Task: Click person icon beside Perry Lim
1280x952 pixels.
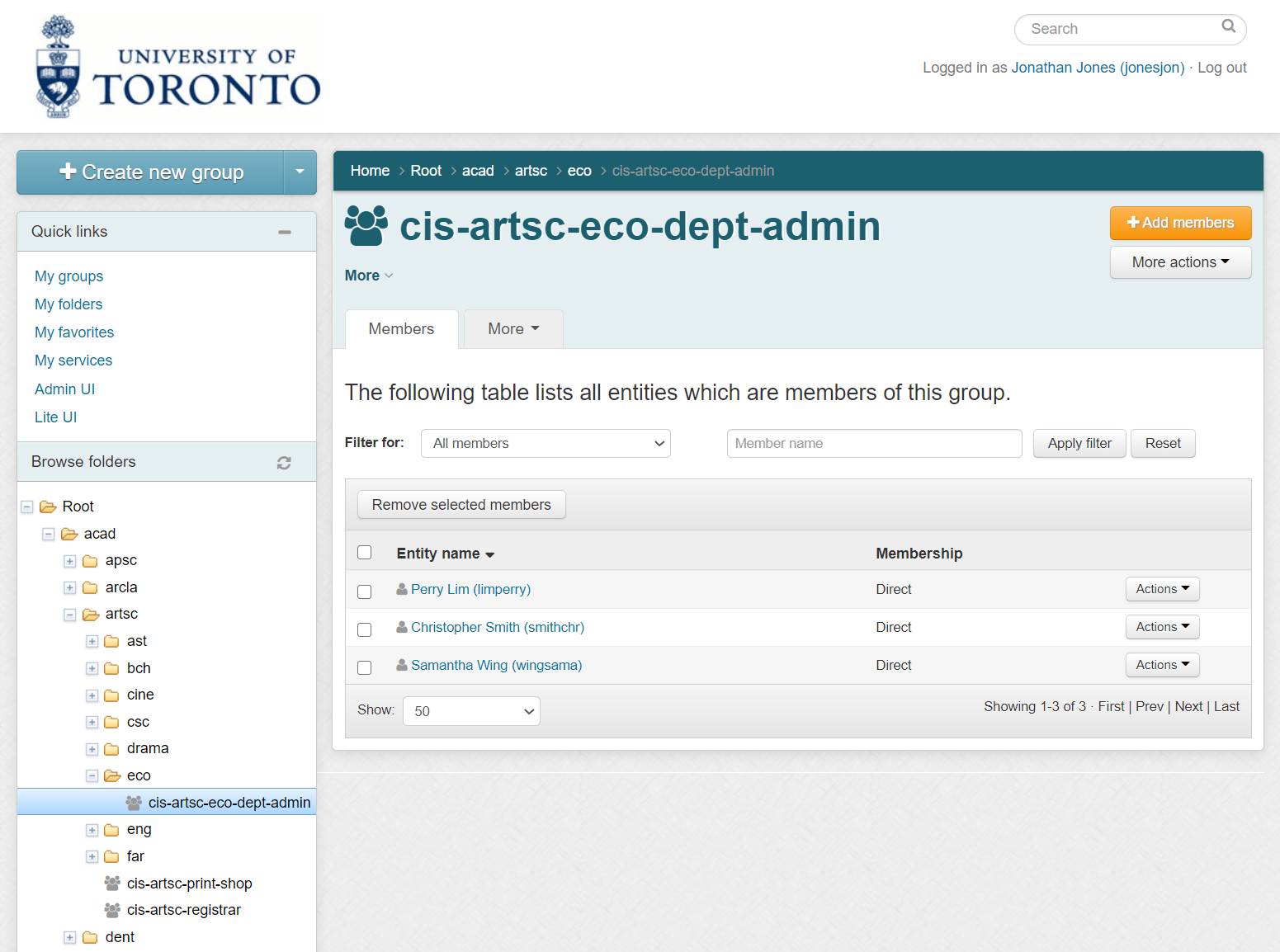Action: coord(402,589)
